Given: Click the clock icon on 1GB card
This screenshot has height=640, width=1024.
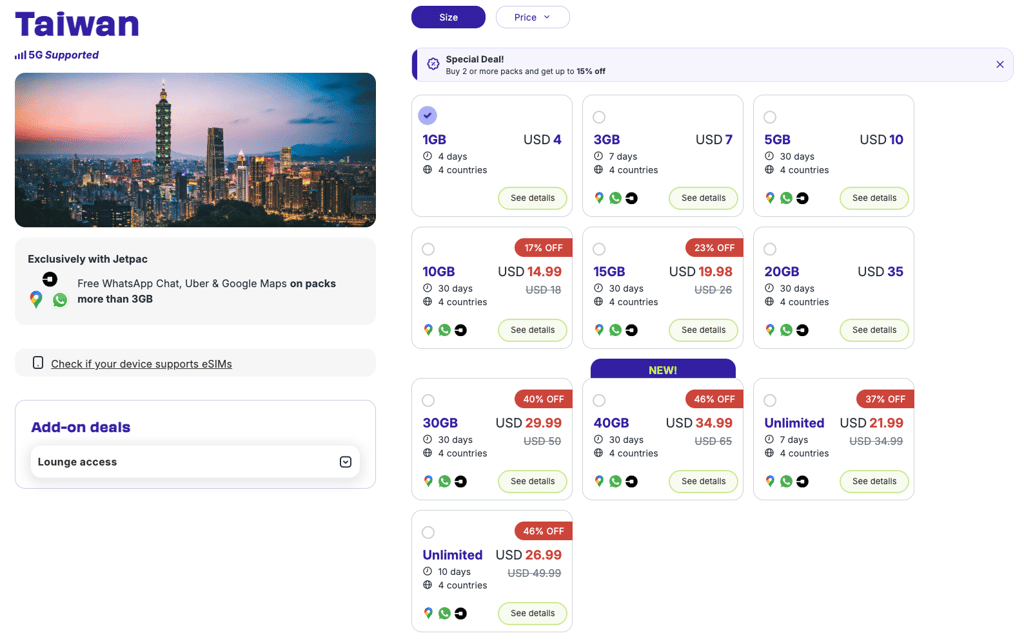Looking at the screenshot, I should [x=427, y=156].
